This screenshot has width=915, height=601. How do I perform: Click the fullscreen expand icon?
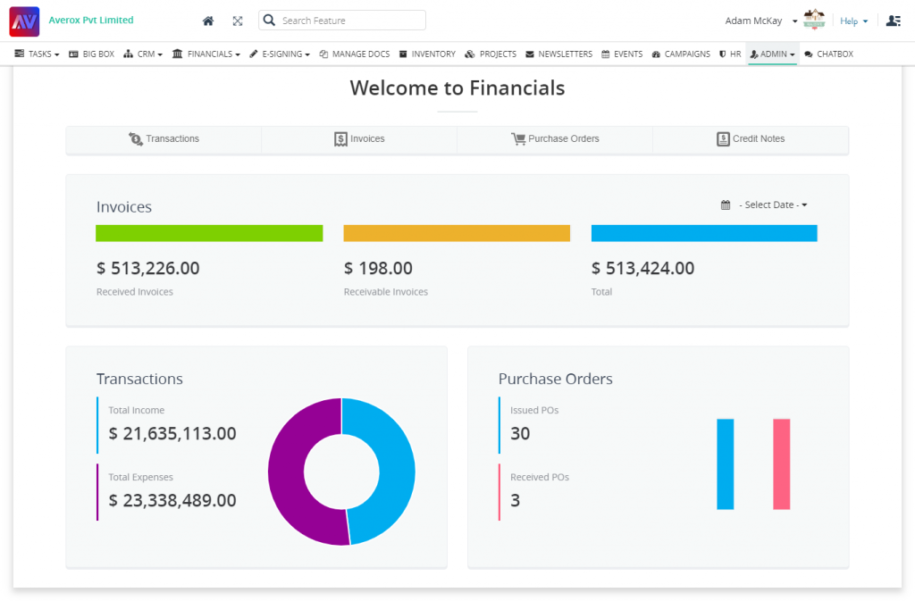click(x=237, y=20)
